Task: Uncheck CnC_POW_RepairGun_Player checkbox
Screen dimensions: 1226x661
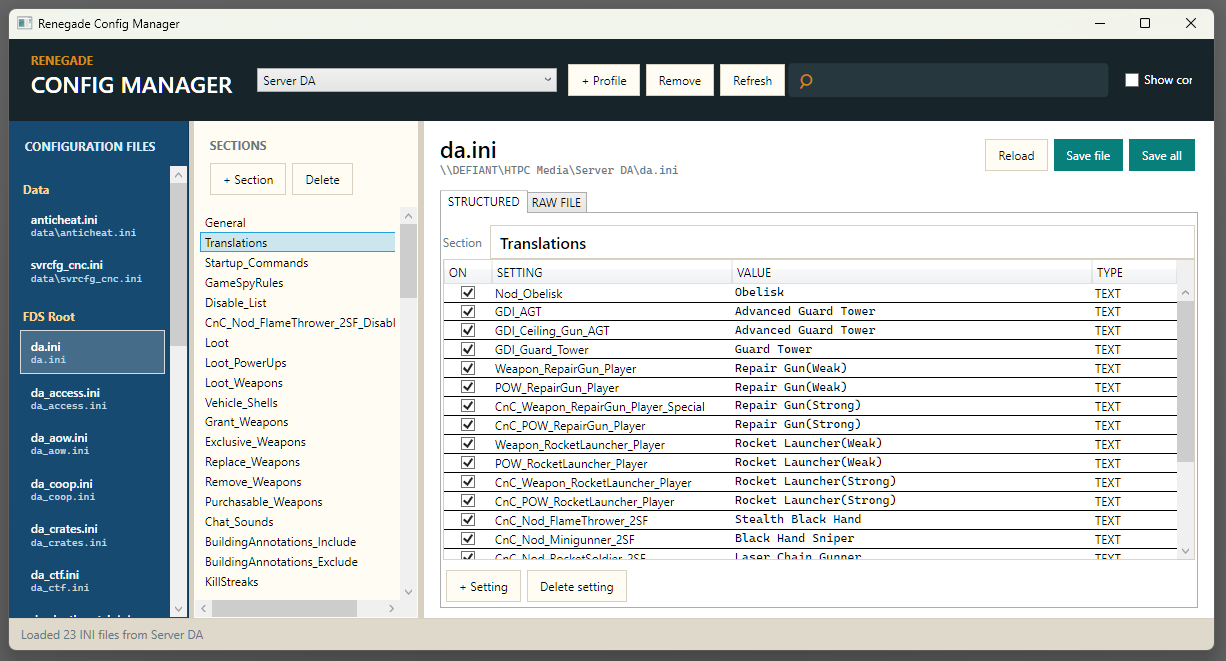Action: click(468, 426)
